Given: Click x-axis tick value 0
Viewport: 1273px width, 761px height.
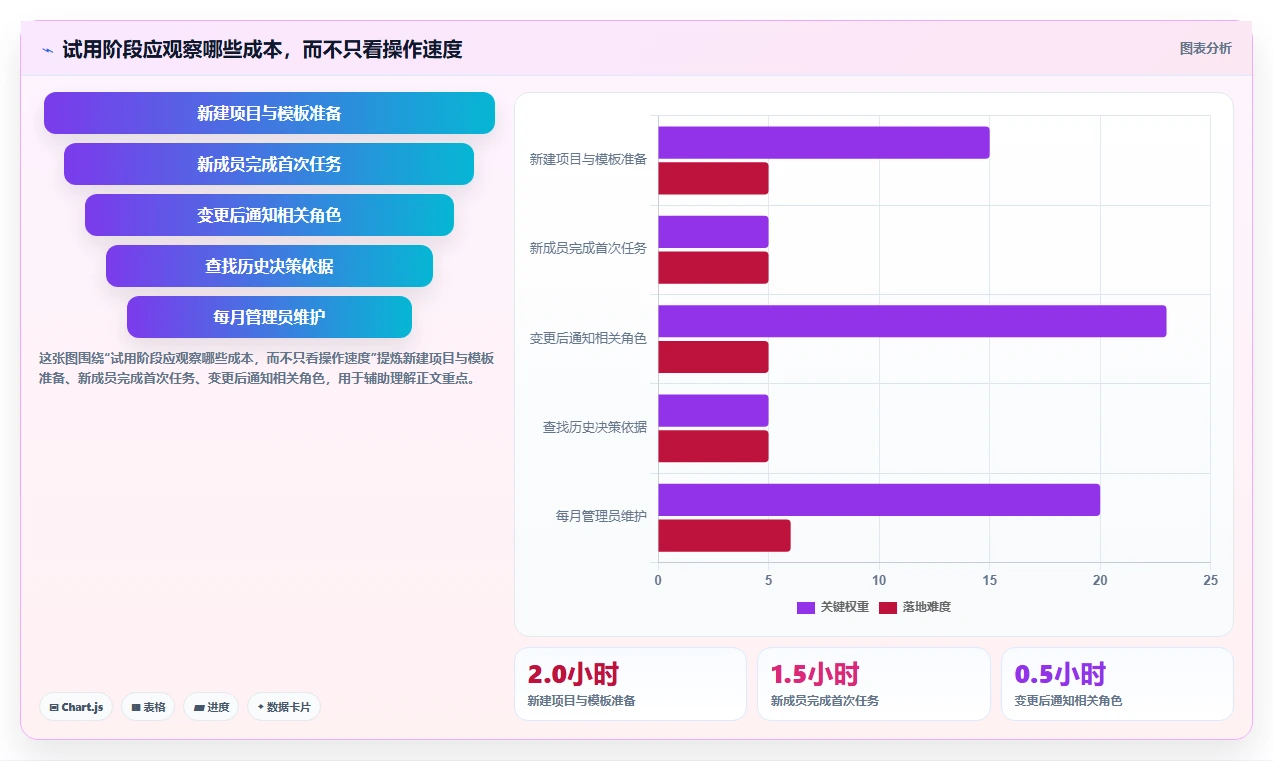Looking at the screenshot, I should (658, 580).
